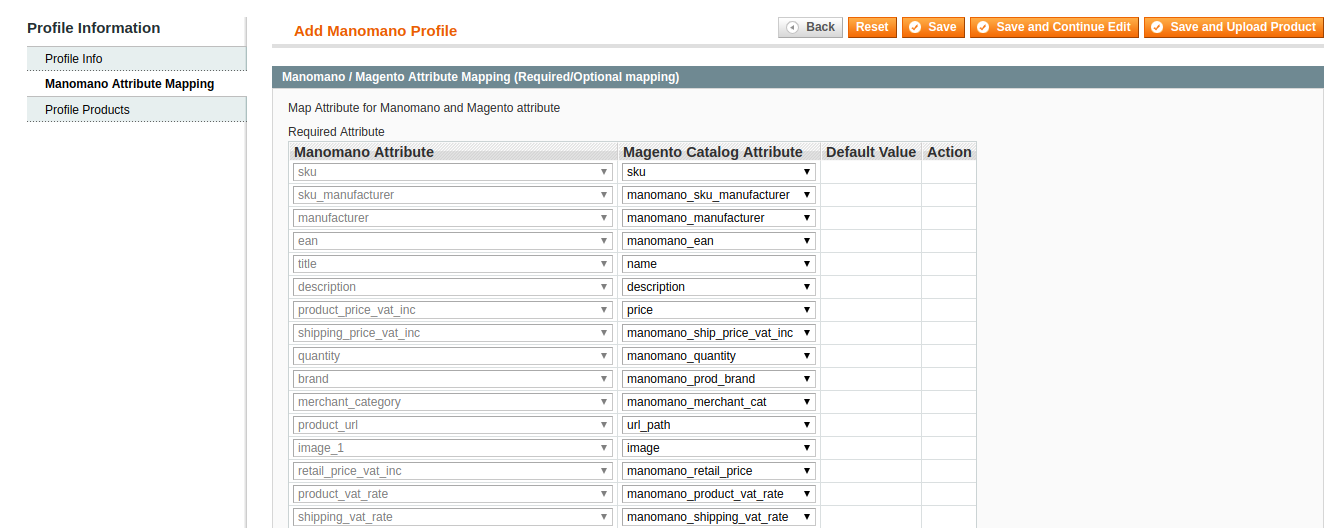Switch to Profile Products tab

(x=137, y=110)
